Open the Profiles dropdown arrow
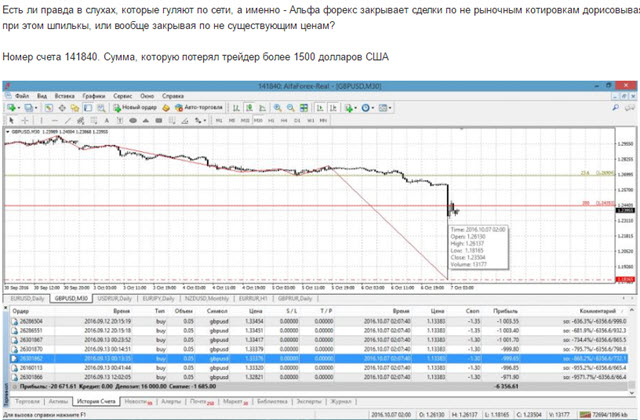This screenshot has height=420, width=640. point(36,108)
